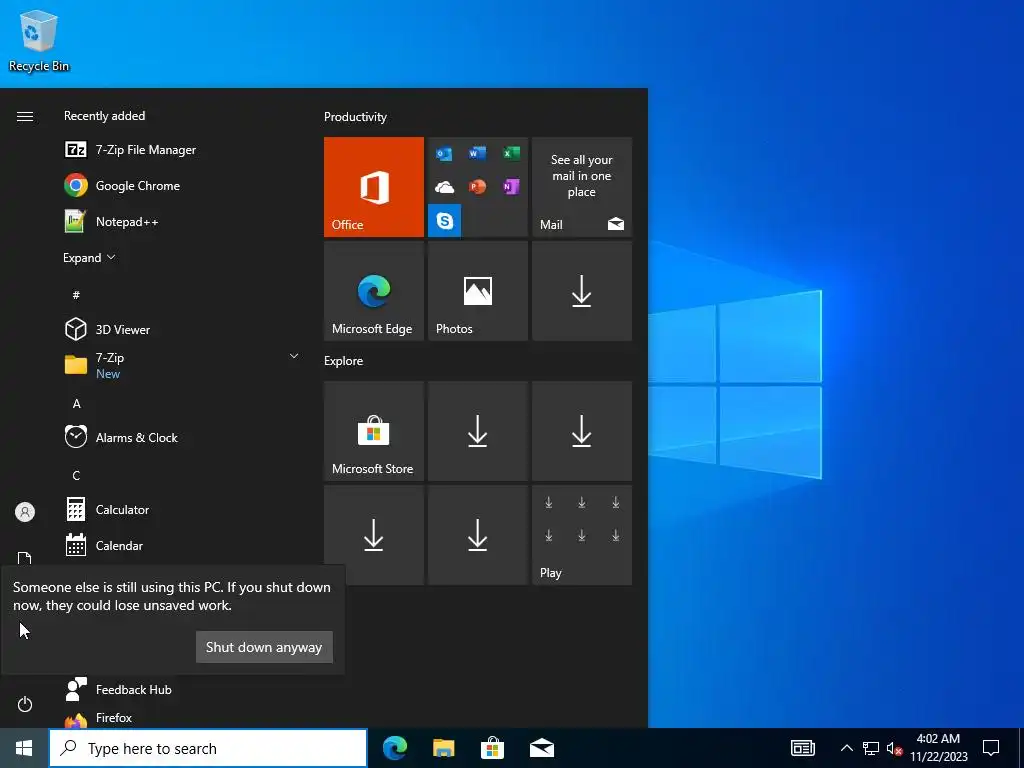Open the Play folder tile
Viewport: 1024px width, 768px height.
pos(582,535)
